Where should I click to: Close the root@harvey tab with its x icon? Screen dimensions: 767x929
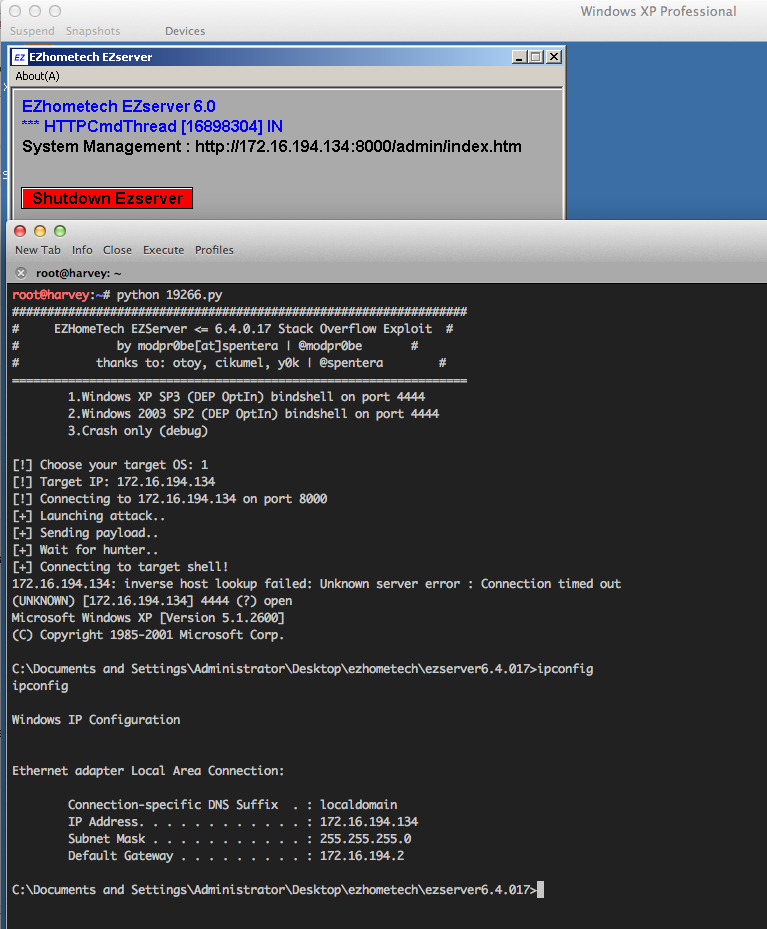[21, 273]
